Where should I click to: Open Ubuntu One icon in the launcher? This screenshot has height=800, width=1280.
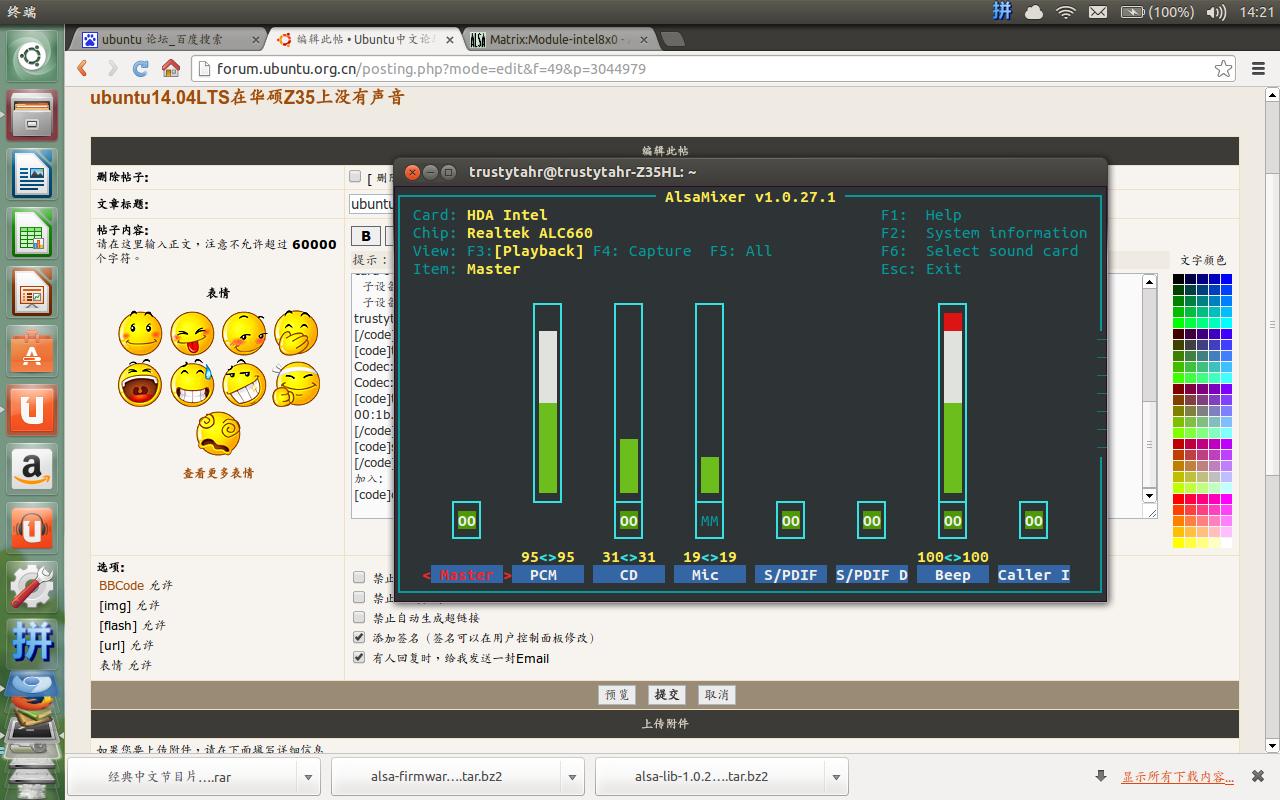(32, 411)
